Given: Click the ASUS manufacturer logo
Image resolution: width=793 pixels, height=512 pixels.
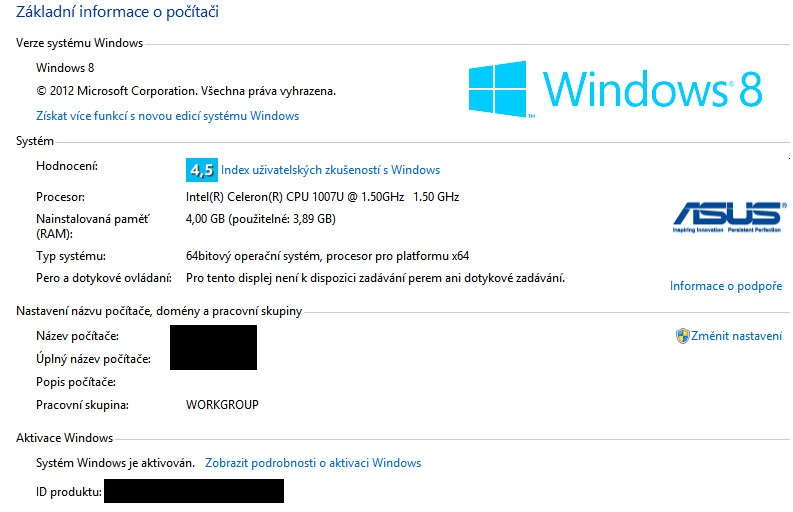Looking at the screenshot, I should pyautogui.click(x=729, y=217).
